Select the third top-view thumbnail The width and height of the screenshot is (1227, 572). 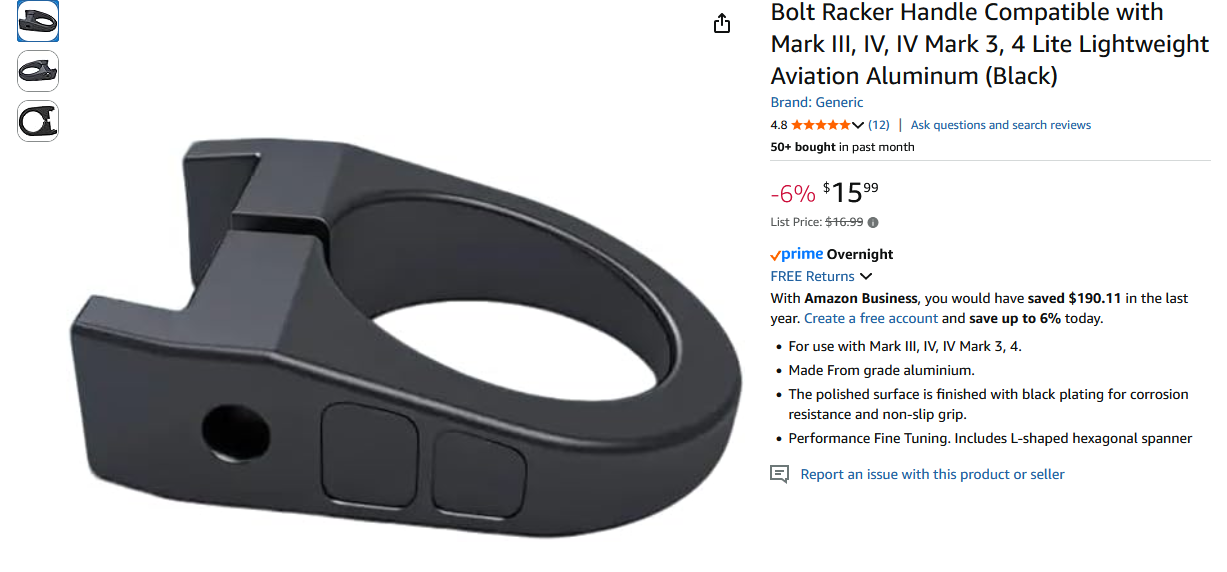(38, 121)
